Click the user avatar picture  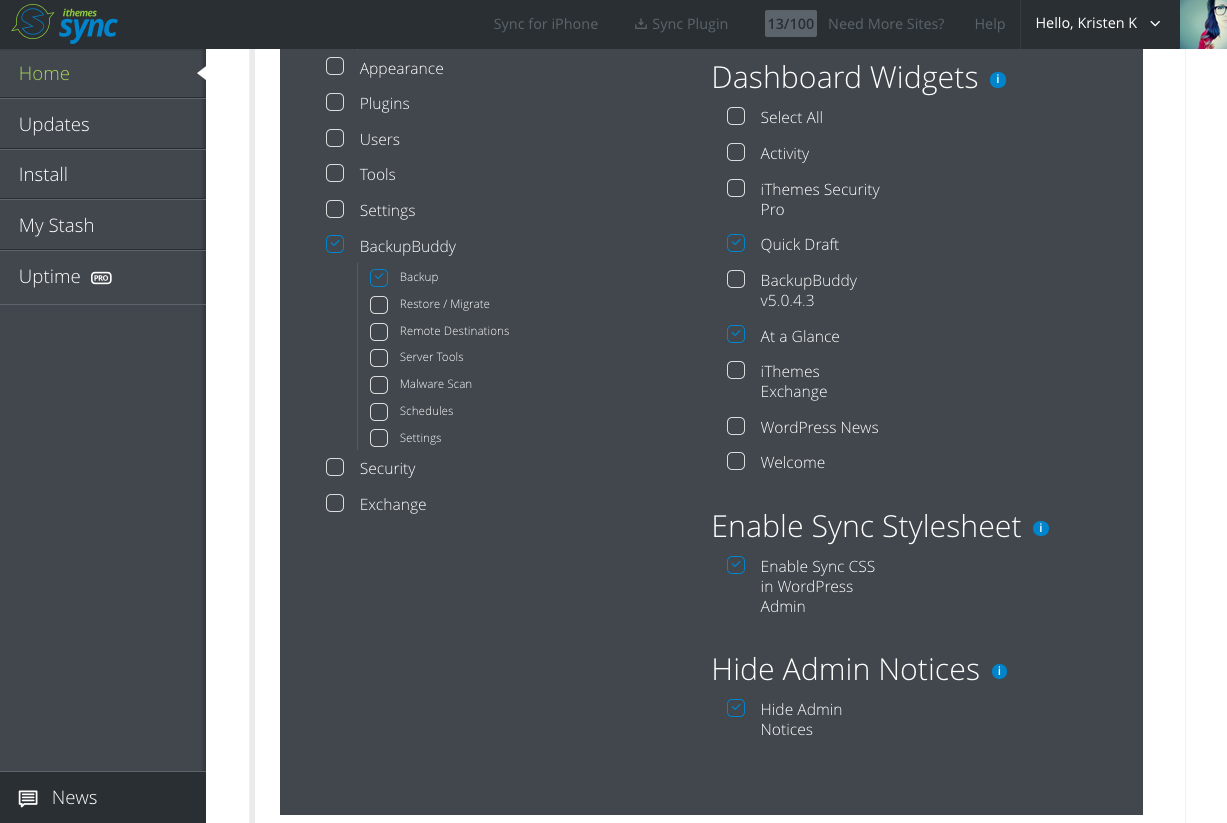tap(1203, 24)
